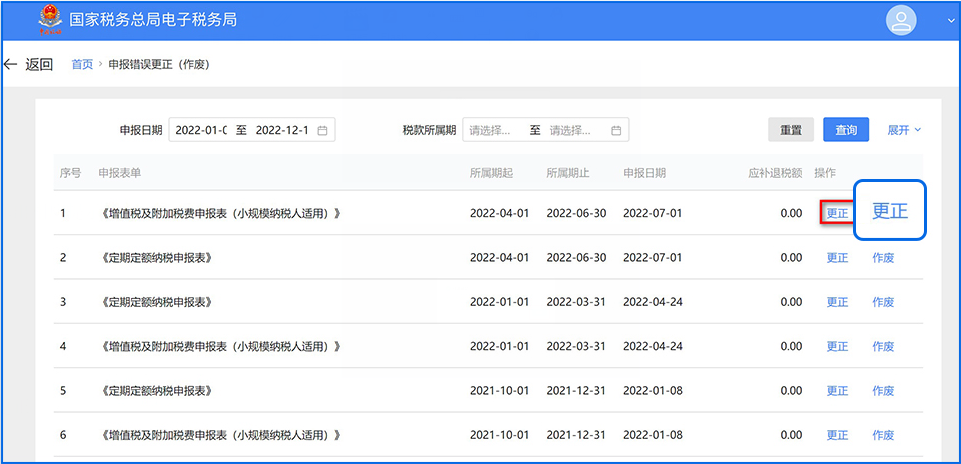
Task: Expand more filters with 展开
Action: [904, 130]
